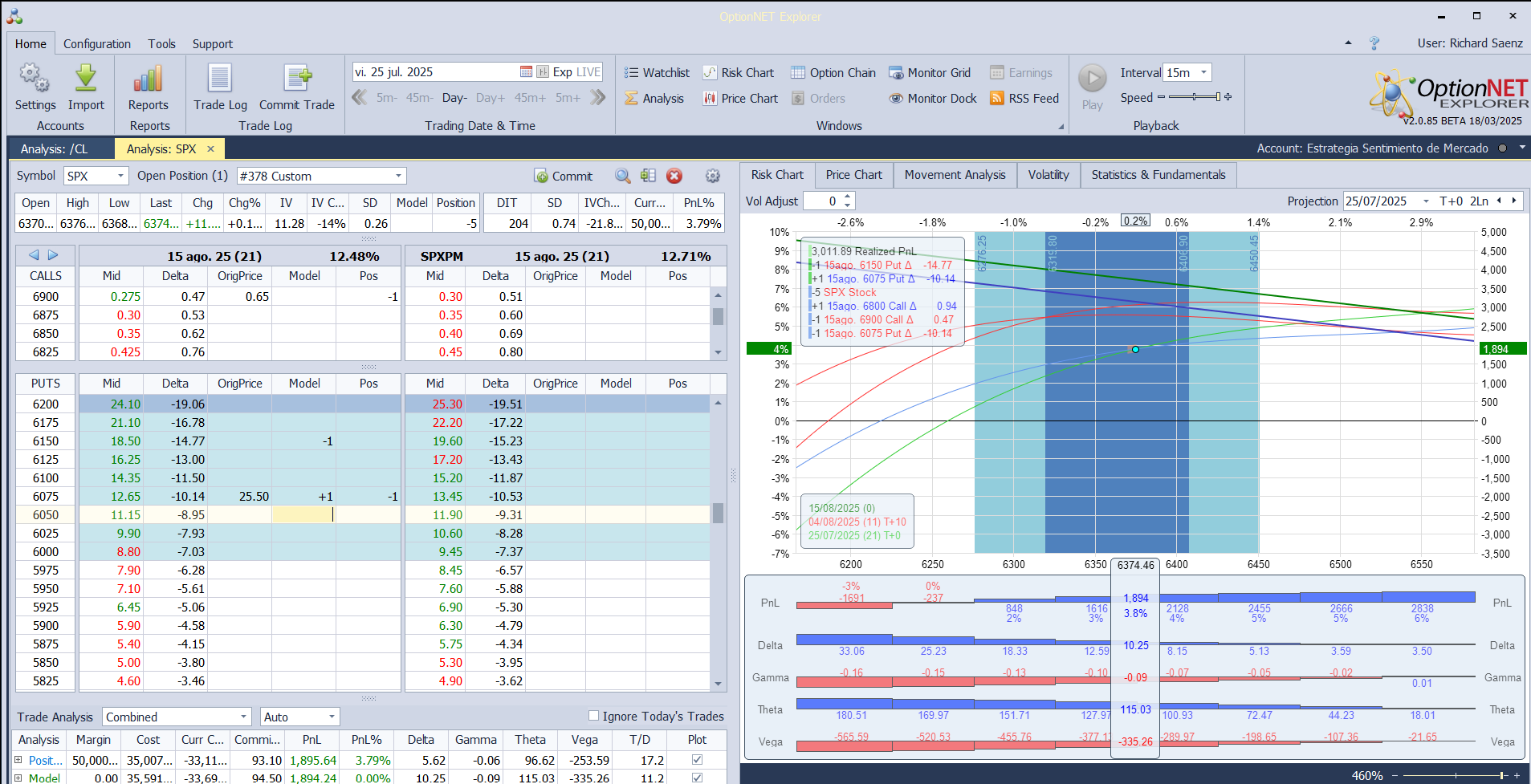Open the Option Chain window
Image resolution: width=1531 pixels, height=784 pixels.
(x=833, y=72)
